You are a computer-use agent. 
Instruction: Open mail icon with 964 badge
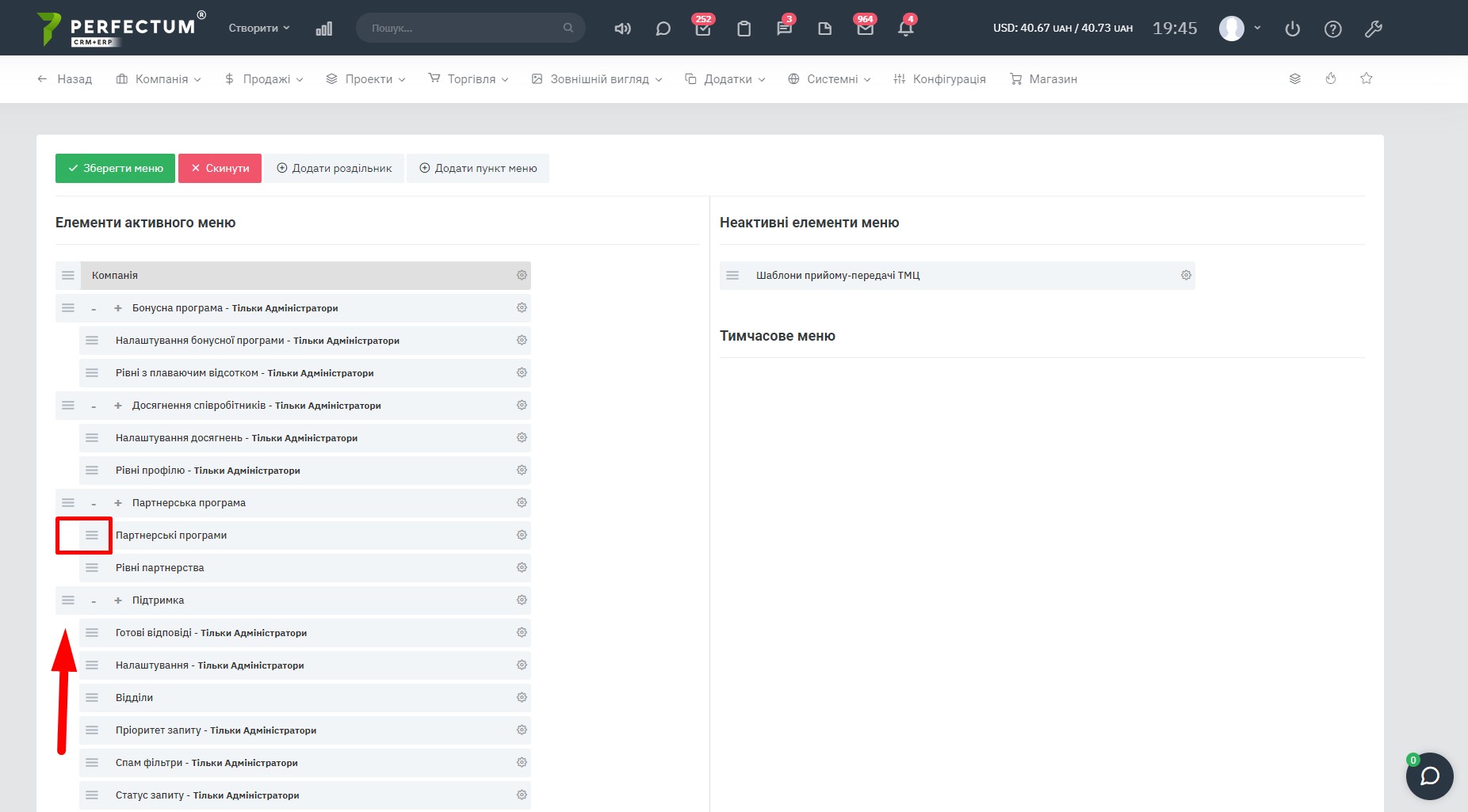point(865,29)
